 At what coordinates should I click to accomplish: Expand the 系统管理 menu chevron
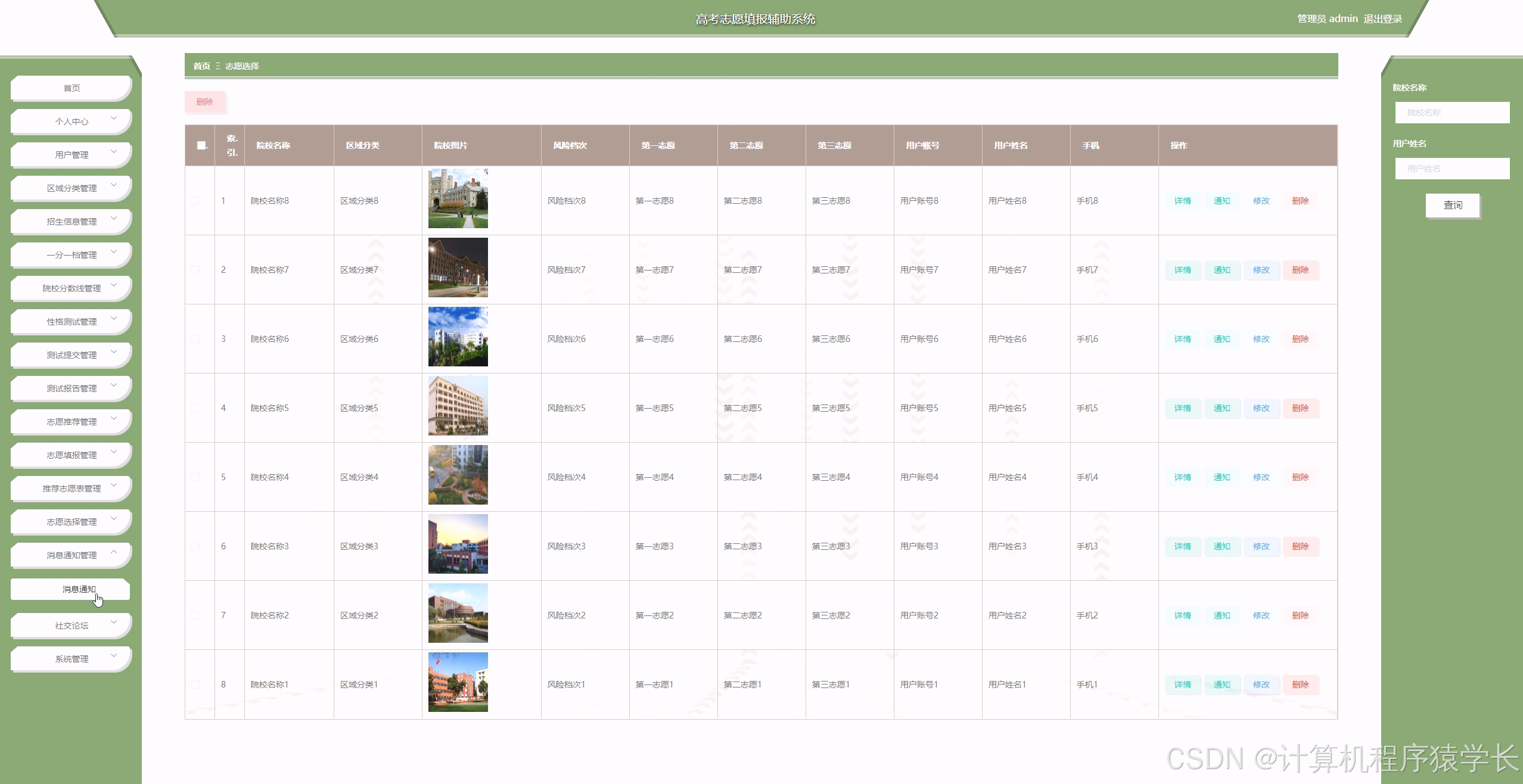coord(114,656)
